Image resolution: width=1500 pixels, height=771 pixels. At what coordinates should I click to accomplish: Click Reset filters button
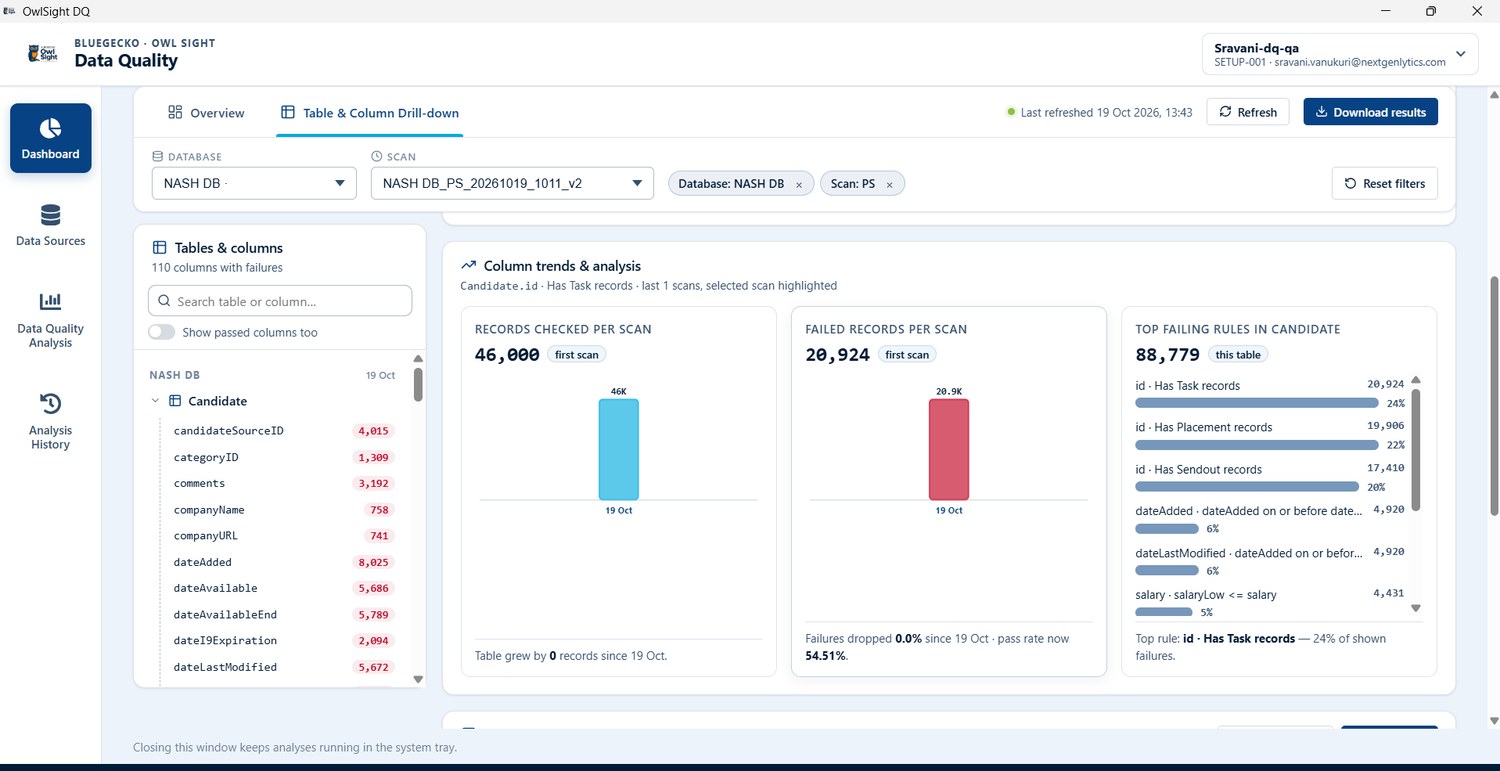[x=1385, y=183]
